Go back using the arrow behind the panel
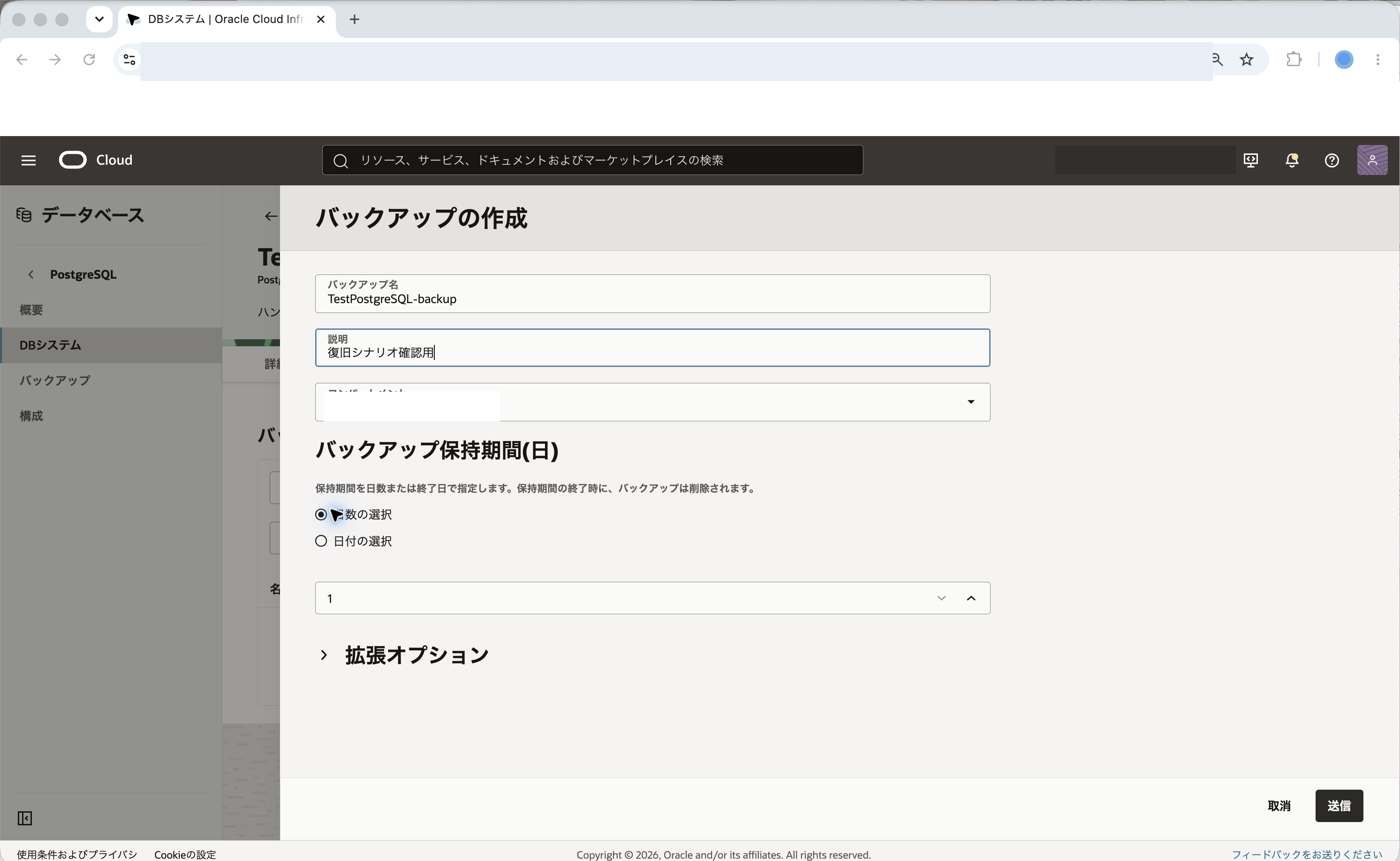Image resolution: width=1400 pixels, height=861 pixels. 271,216
